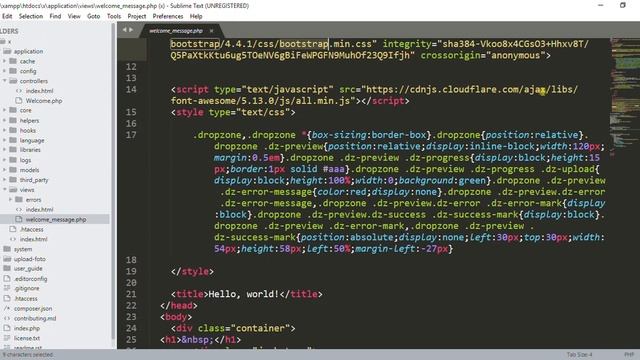Expand the errors folder arrow
The height and width of the screenshot is (360, 640).
[x=11, y=200]
